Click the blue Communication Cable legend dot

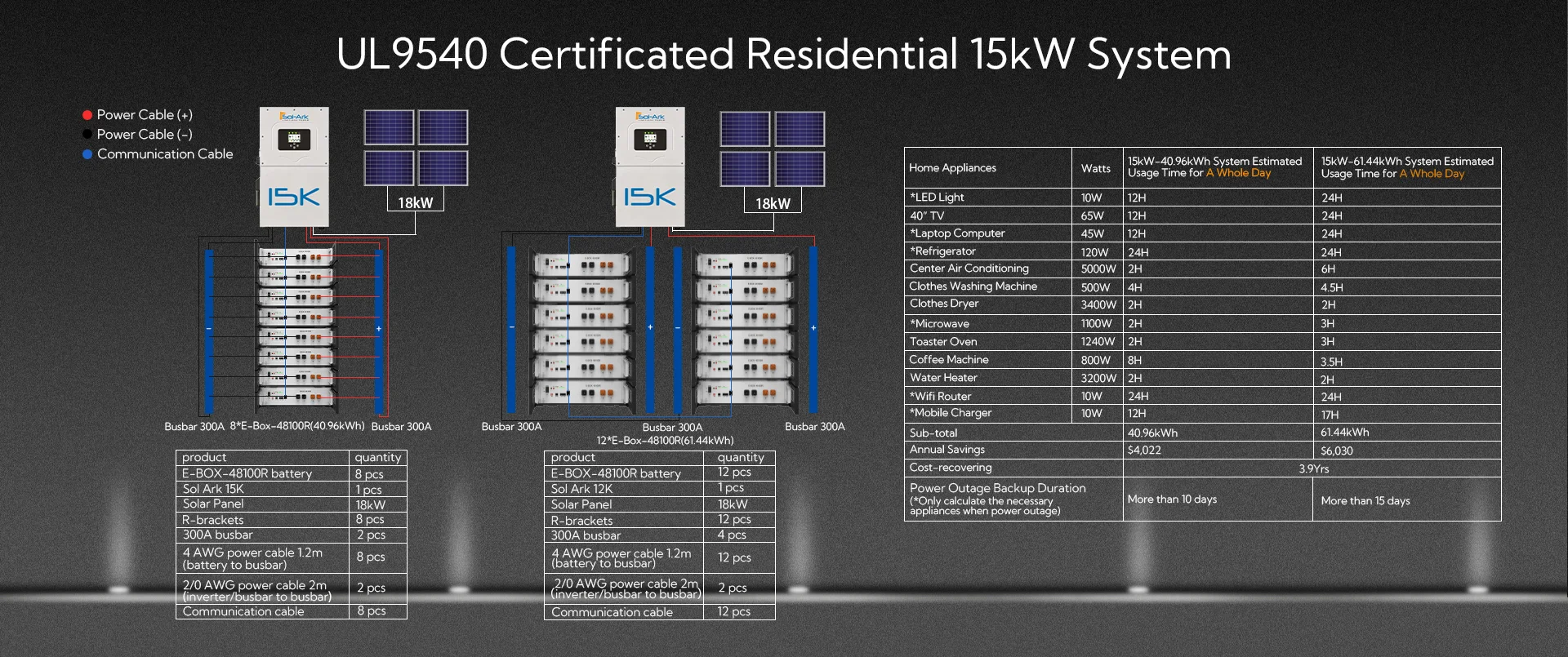pos(87,154)
